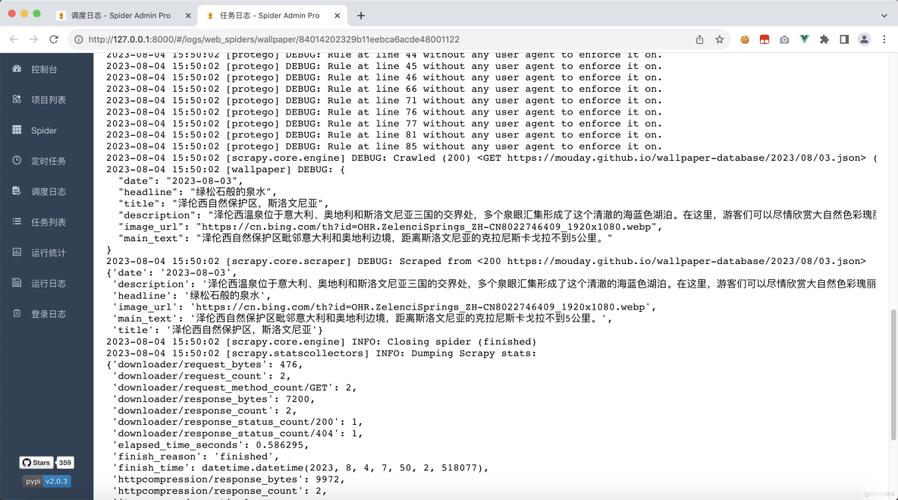Click the GitHub Stars badge
Image resolution: width=898 pixels, height=500 pixels.
tap(36, 462)
